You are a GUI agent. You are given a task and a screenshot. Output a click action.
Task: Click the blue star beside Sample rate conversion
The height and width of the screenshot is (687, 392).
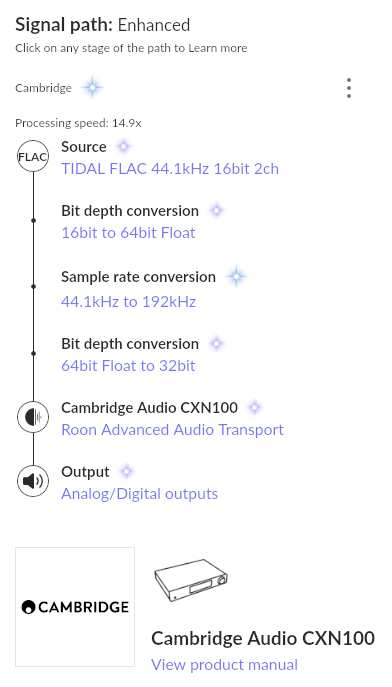tap(236, 276)
